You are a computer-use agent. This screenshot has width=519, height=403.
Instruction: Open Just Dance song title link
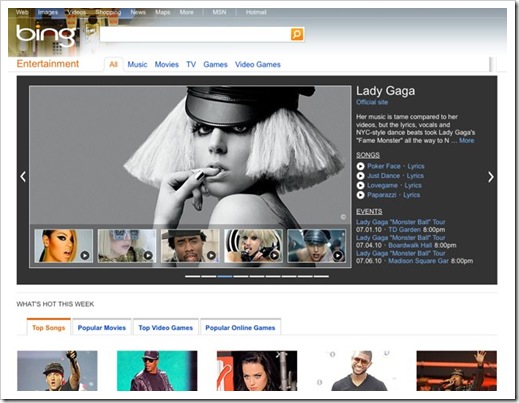[x=383, y=176]
